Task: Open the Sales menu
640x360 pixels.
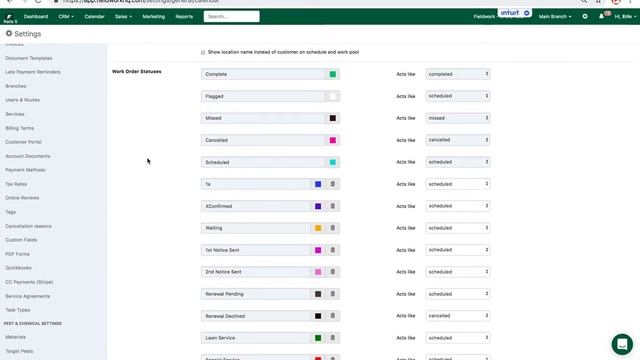Action: pyautogui.click(x=123, y=17)
